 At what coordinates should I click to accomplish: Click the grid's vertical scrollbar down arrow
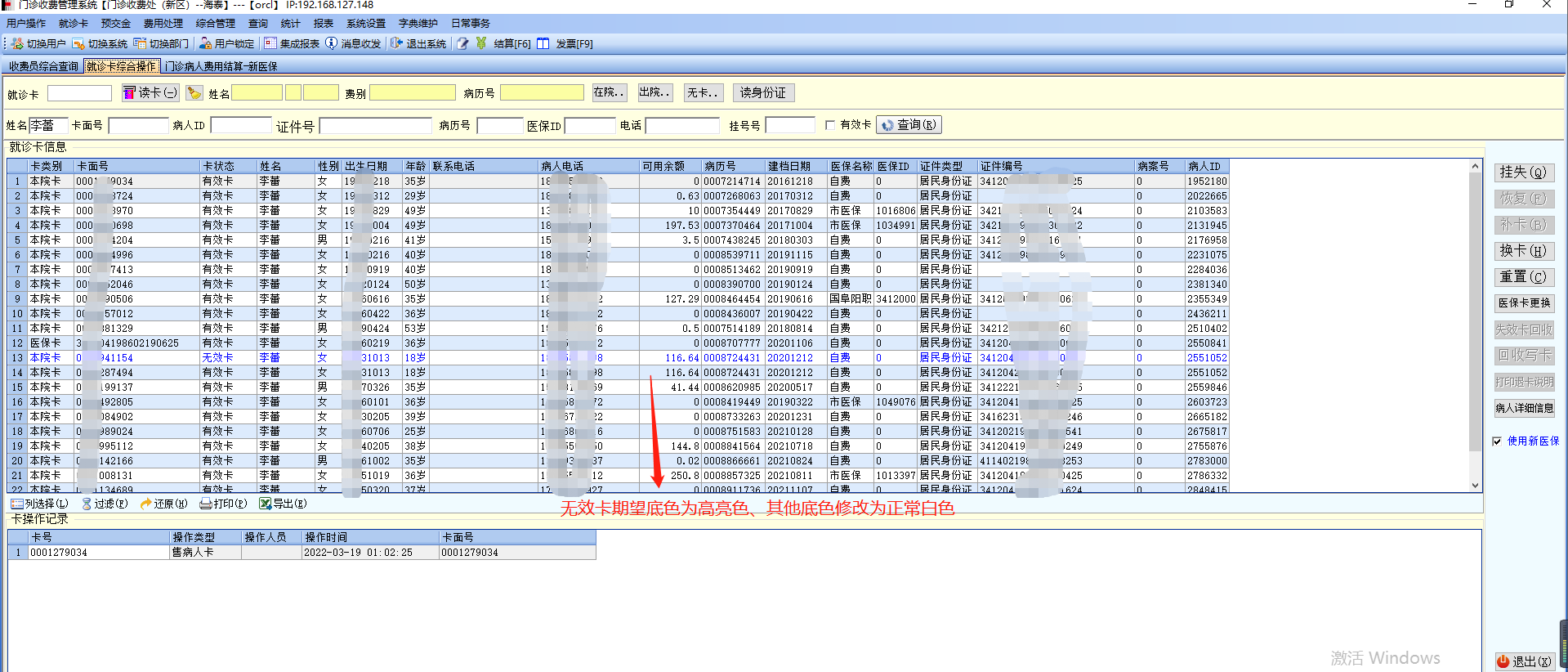coord(1475,485)
